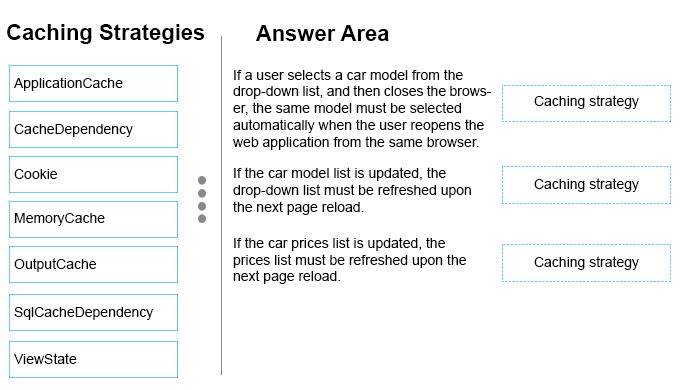This screenshot has height=390, width=685.
Task: Select the CacheDependency strategy box
Action: [93, 130]
